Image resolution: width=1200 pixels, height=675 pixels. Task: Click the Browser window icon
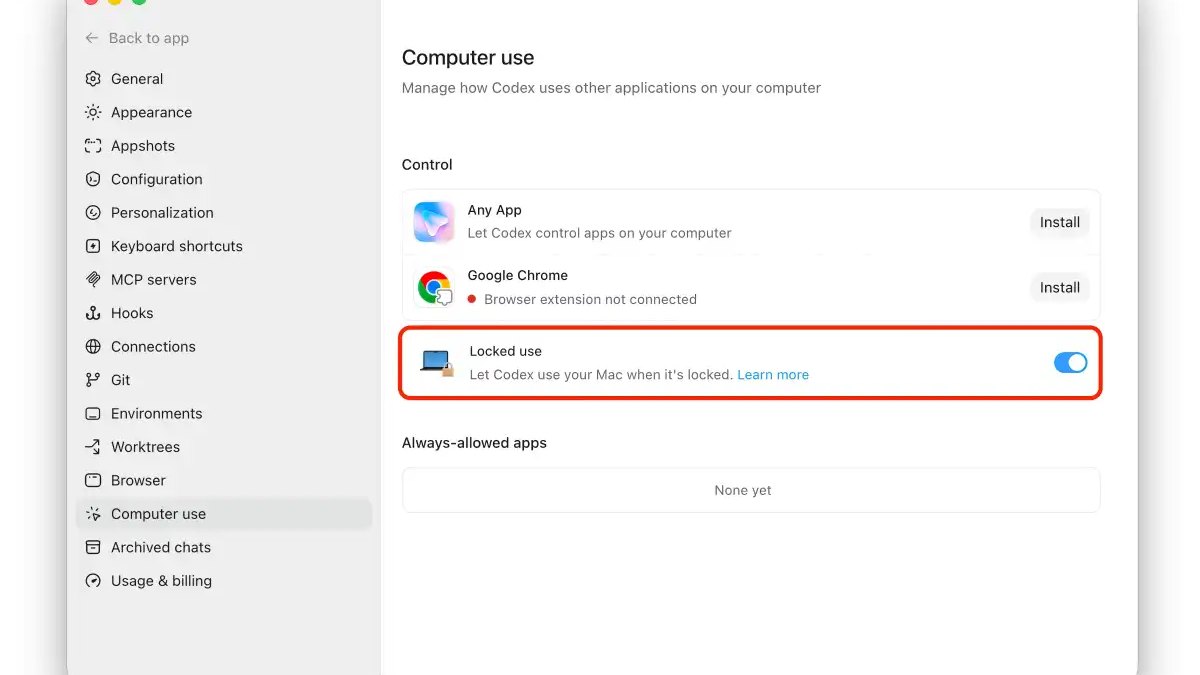click(x=93, y=481)
